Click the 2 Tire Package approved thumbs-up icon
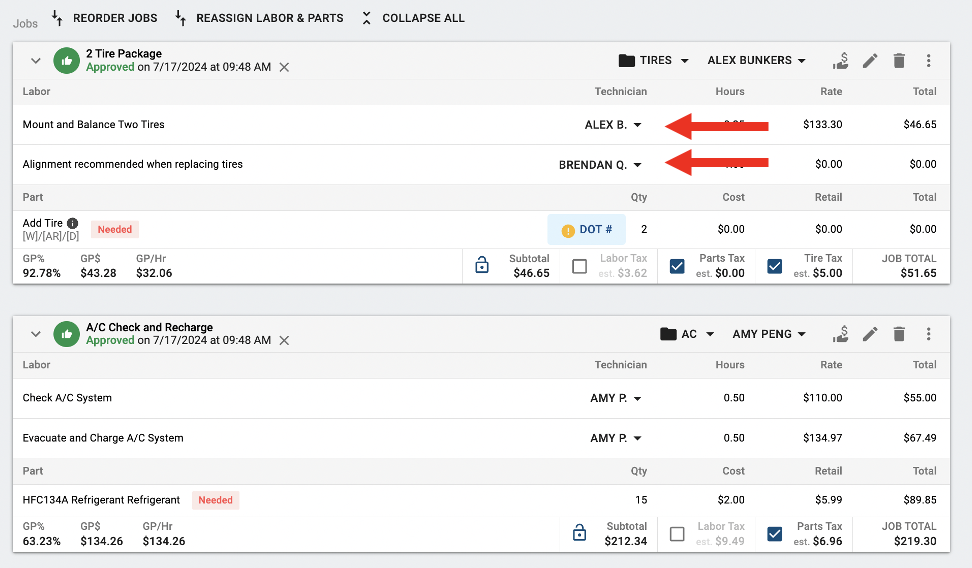The width and height of the screenshot is (972, 568). point(66,61)
